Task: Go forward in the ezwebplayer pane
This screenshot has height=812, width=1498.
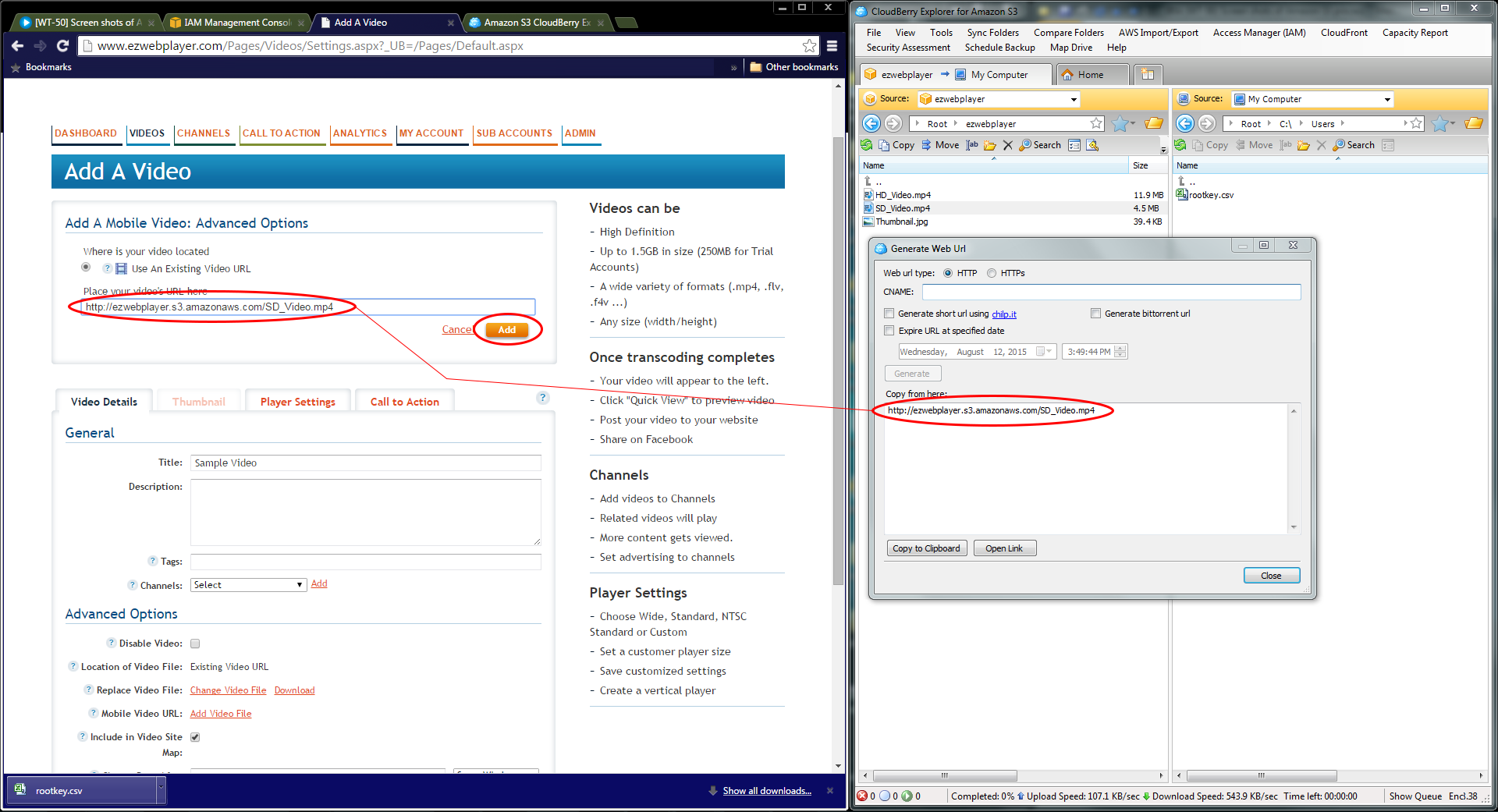Action: (x=893, y=123)
